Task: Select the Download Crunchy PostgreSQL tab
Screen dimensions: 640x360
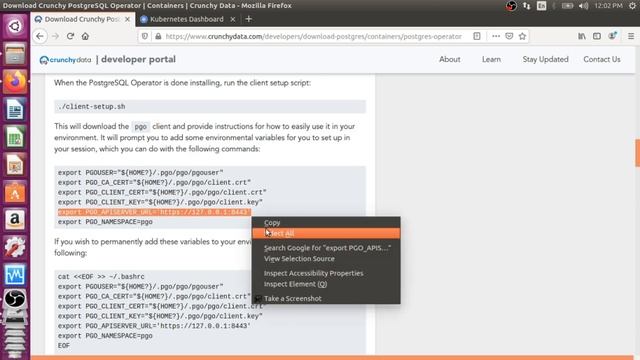Action: pos(83,19)
